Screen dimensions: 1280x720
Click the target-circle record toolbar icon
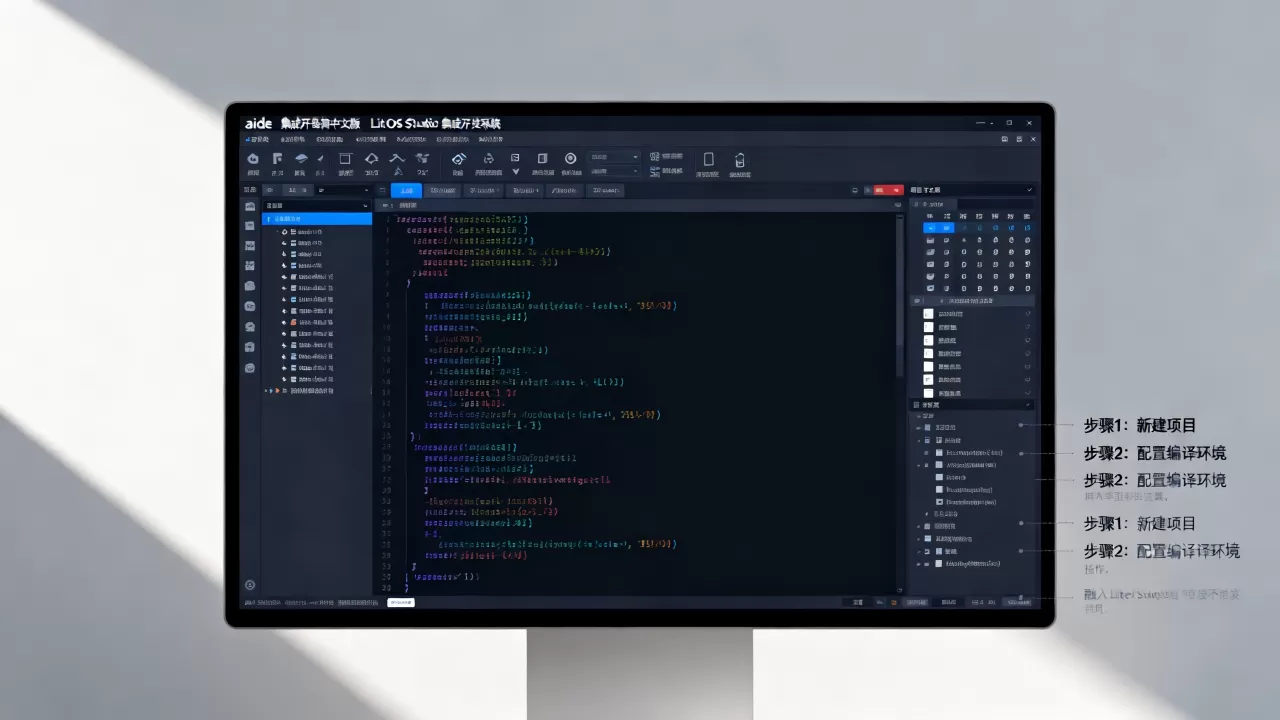(570, 158)
